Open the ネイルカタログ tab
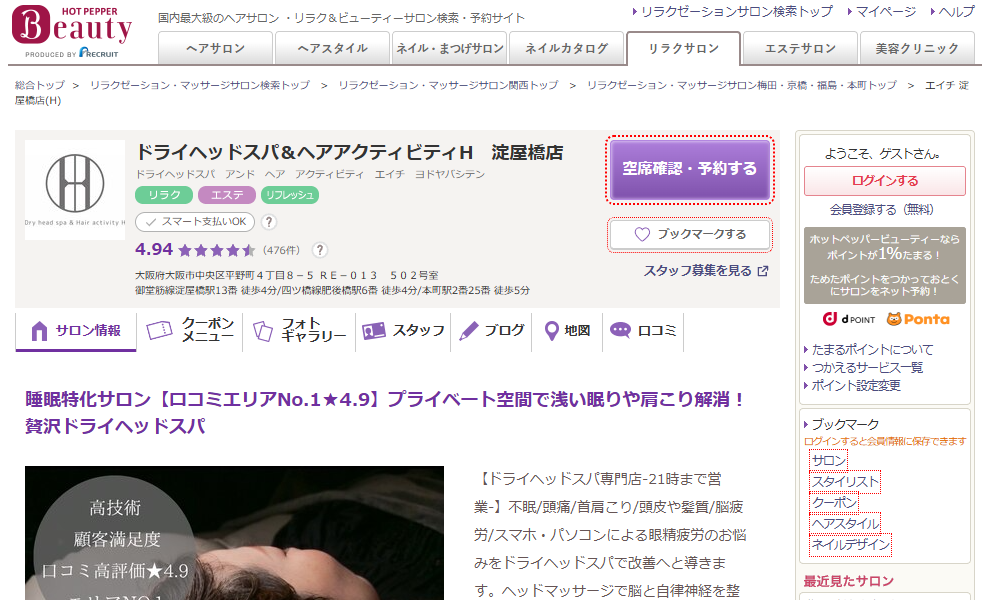This screenshot has height=600, width=1000. coord(566,48)
